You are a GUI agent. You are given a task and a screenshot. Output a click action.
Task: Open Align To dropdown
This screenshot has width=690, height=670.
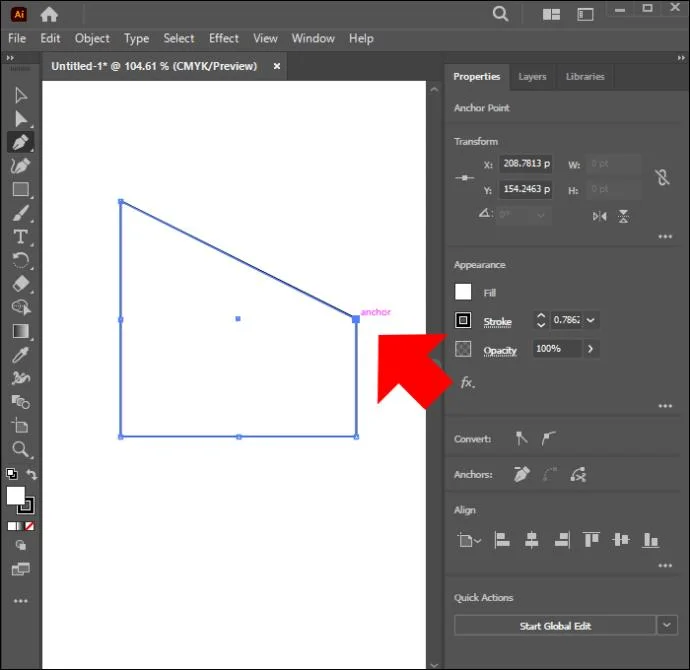(x=469, y=540)
